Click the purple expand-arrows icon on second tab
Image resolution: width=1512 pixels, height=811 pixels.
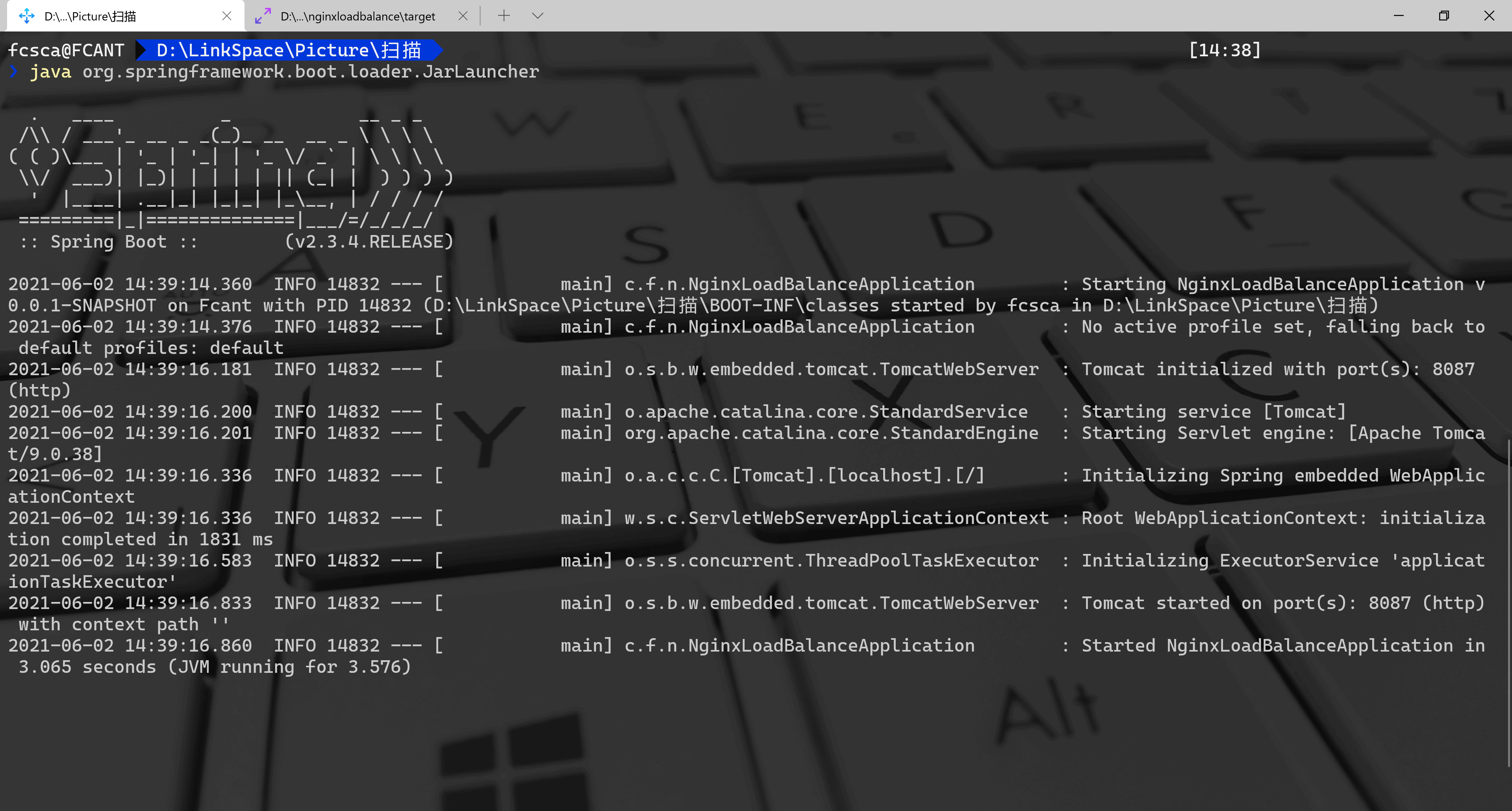pos(262,16)
